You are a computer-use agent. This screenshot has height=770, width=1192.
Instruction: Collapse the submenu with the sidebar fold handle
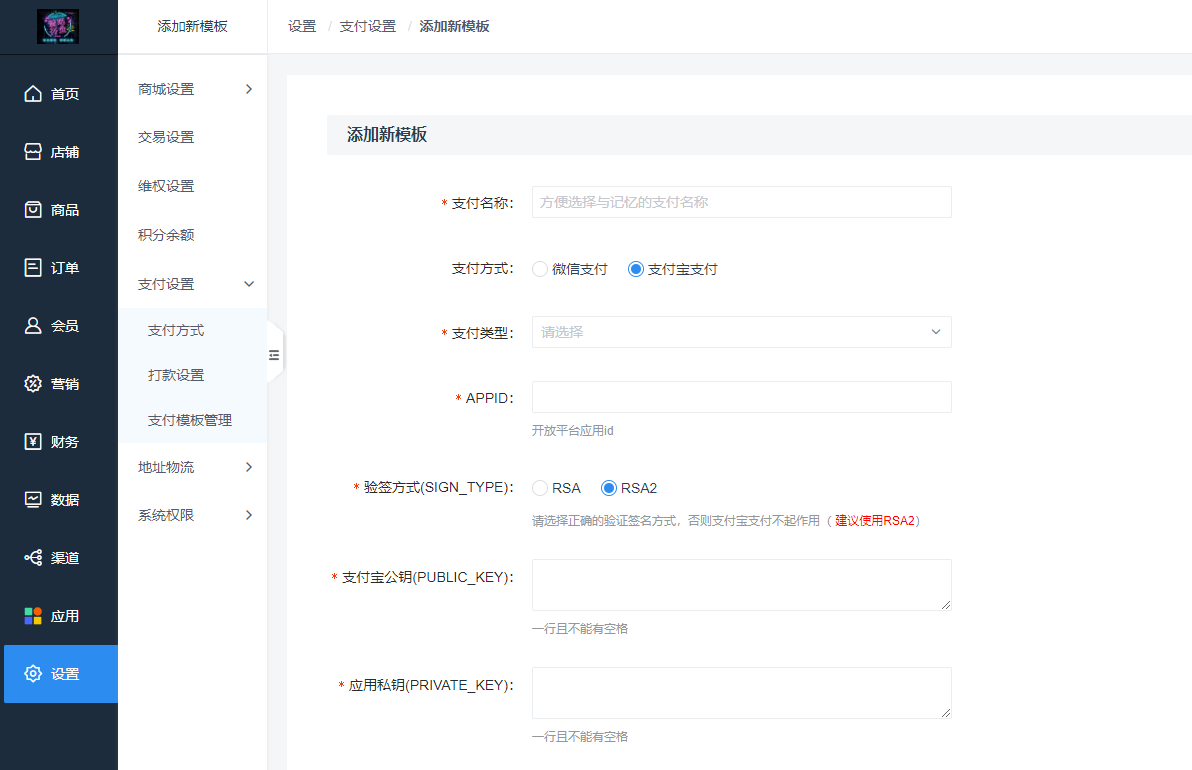[274, 355]
